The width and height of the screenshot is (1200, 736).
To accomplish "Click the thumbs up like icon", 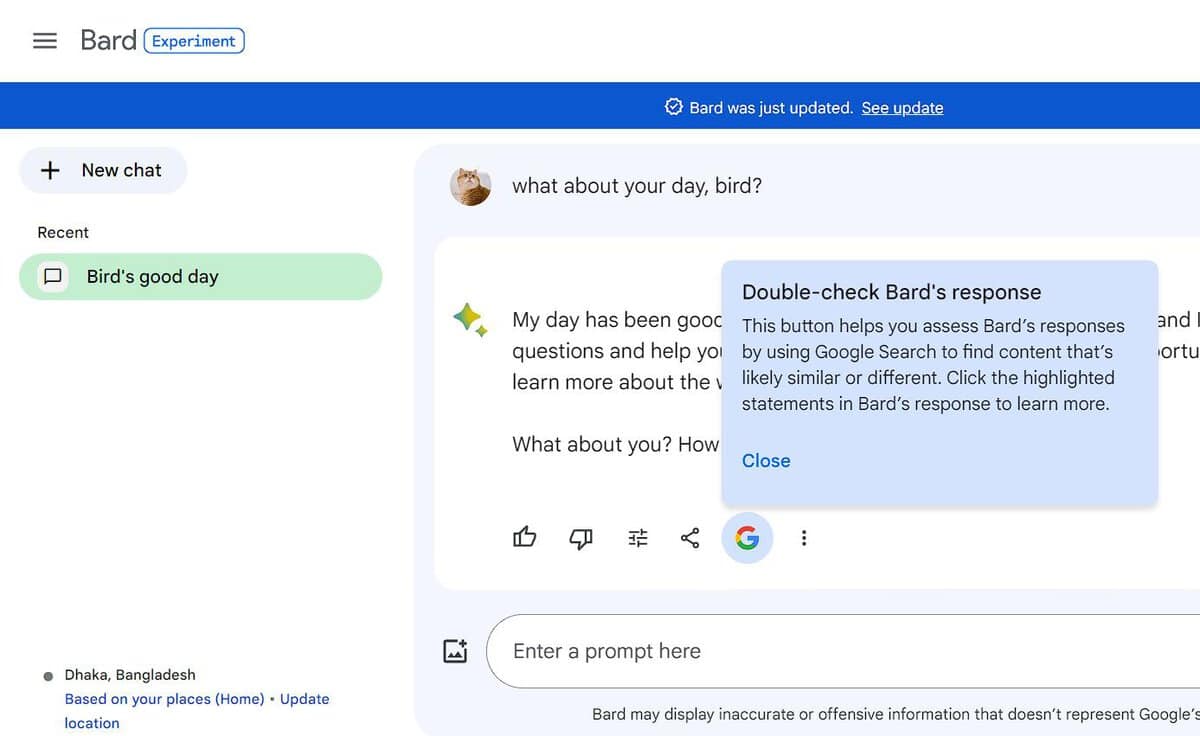I will point(524,538).
